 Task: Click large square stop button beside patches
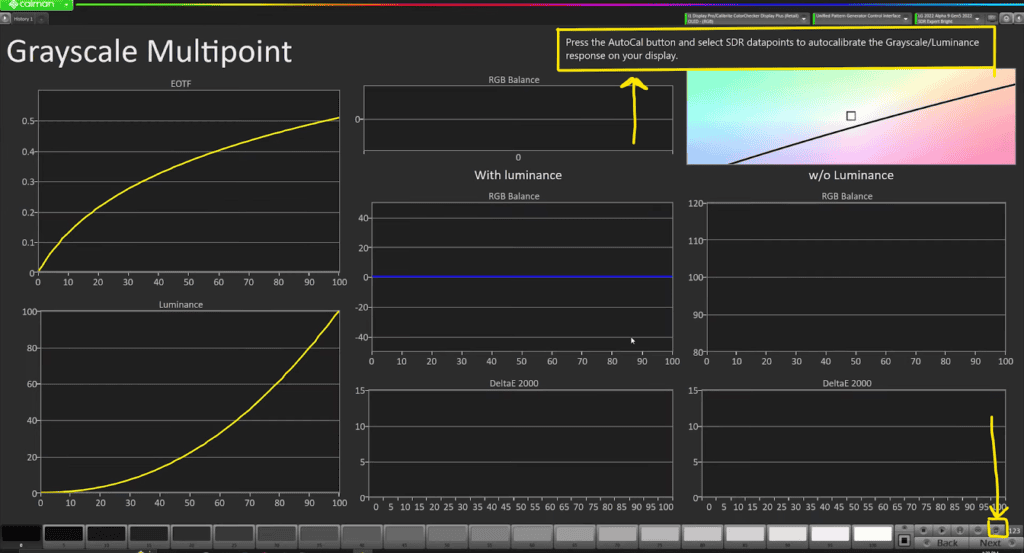point(904,541)
